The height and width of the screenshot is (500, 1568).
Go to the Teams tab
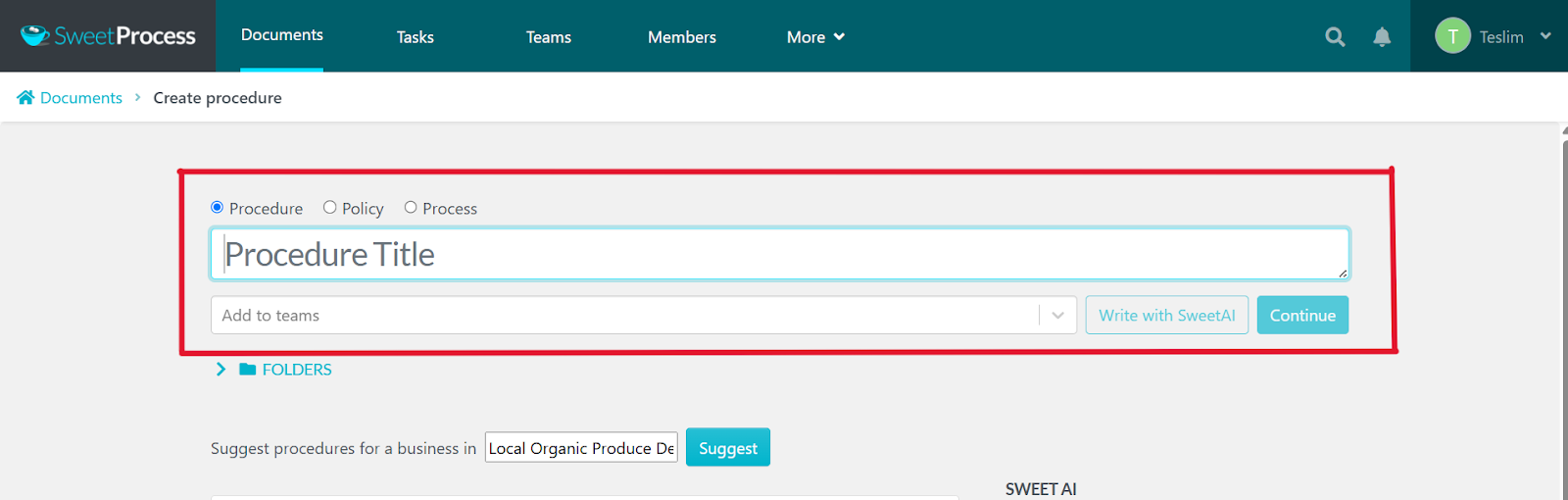549,37
